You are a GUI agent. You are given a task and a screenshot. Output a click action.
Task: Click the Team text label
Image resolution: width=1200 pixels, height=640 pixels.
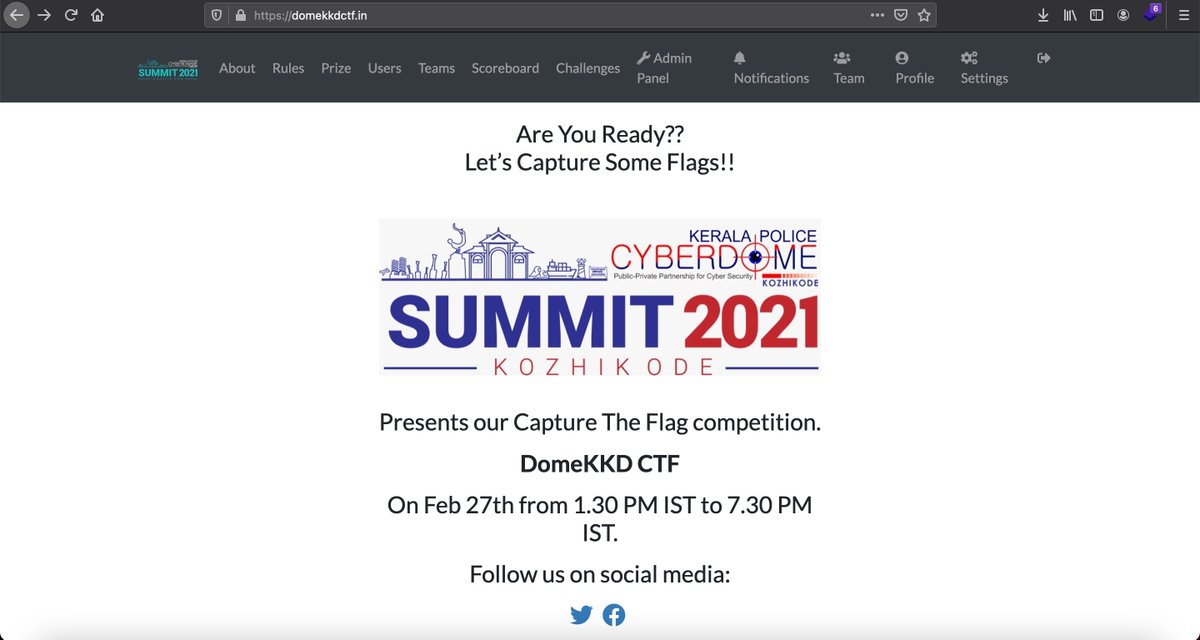point(849,78)
